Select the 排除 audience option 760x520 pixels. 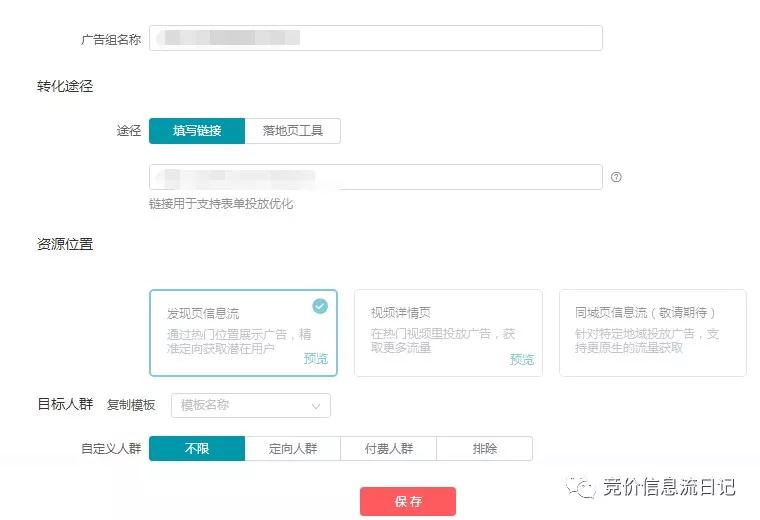485,449
